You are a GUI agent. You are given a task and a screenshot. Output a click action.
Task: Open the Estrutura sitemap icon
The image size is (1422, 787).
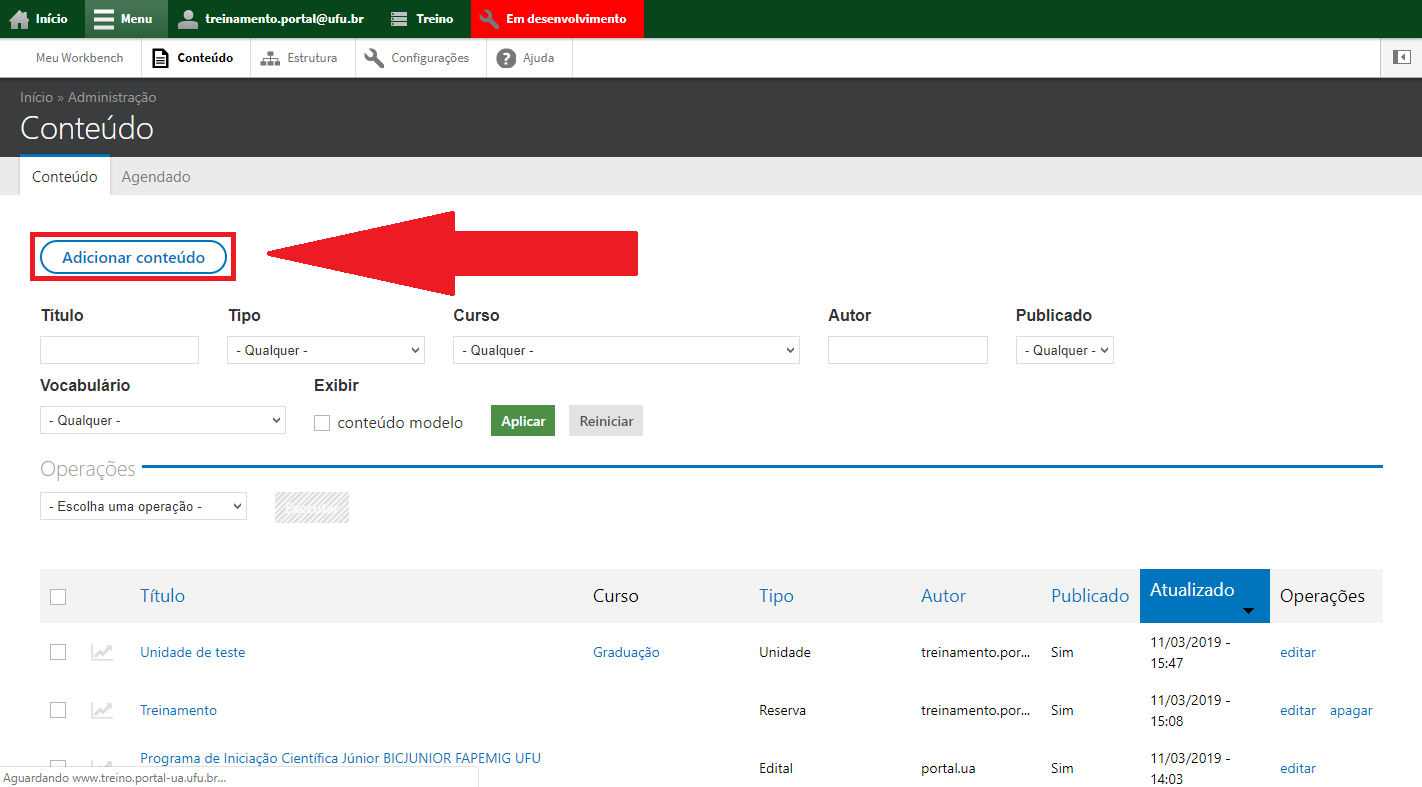(x=270, y=58)
